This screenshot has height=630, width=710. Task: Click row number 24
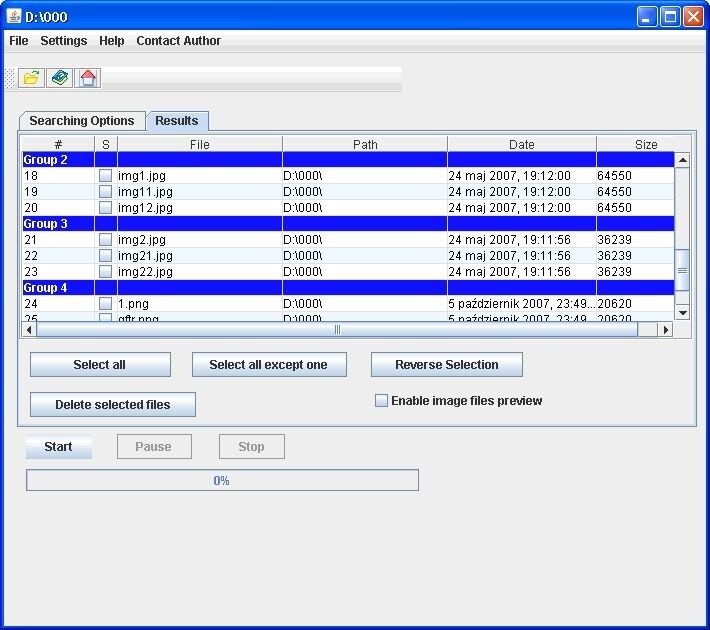[31, 303]
